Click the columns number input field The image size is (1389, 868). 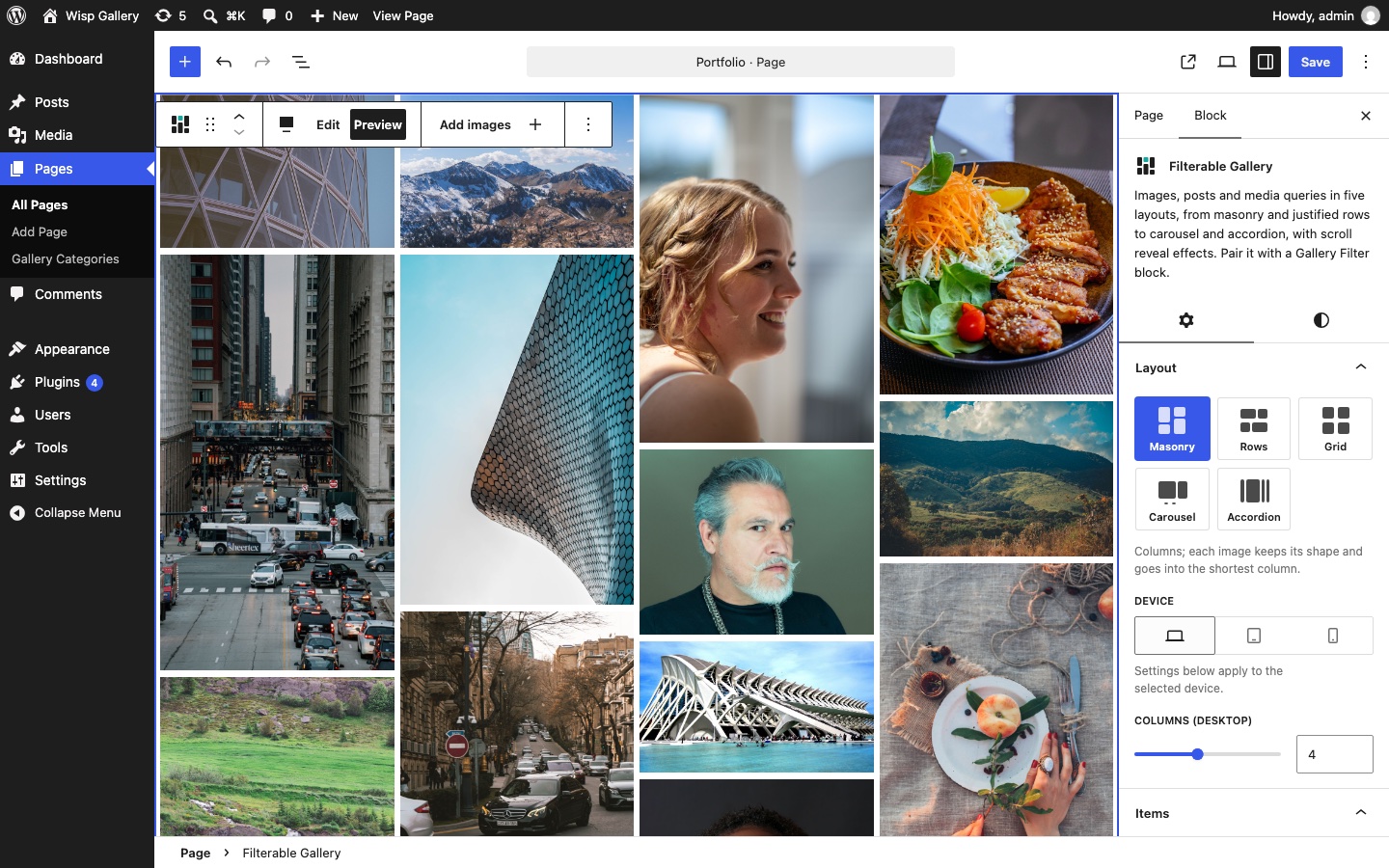coord(1335,754)
